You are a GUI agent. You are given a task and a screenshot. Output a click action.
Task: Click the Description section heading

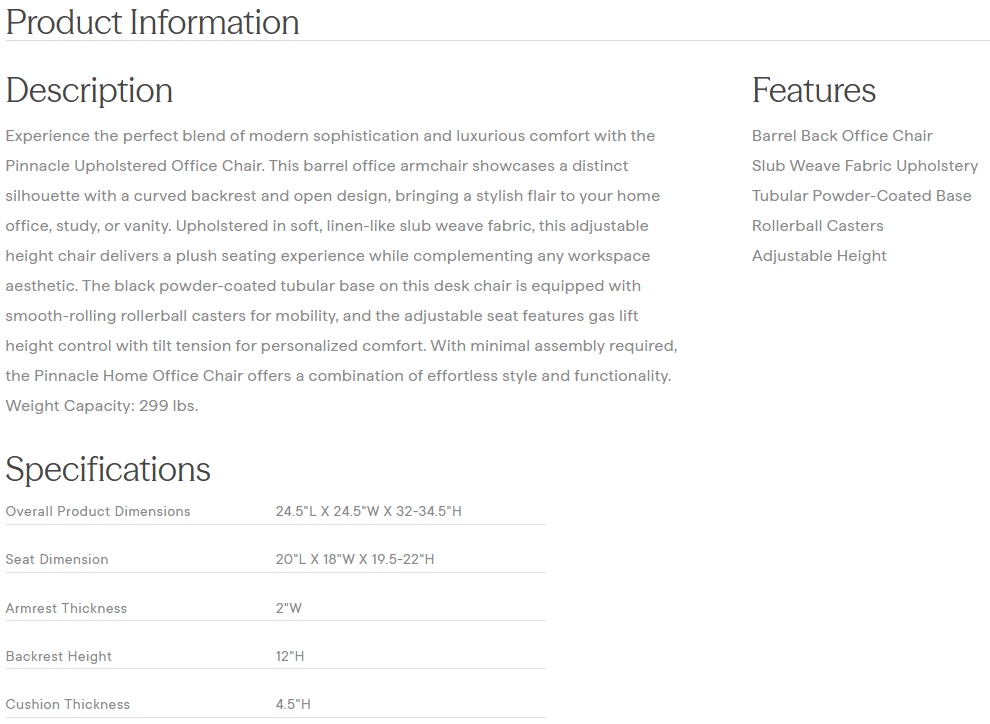89,90
